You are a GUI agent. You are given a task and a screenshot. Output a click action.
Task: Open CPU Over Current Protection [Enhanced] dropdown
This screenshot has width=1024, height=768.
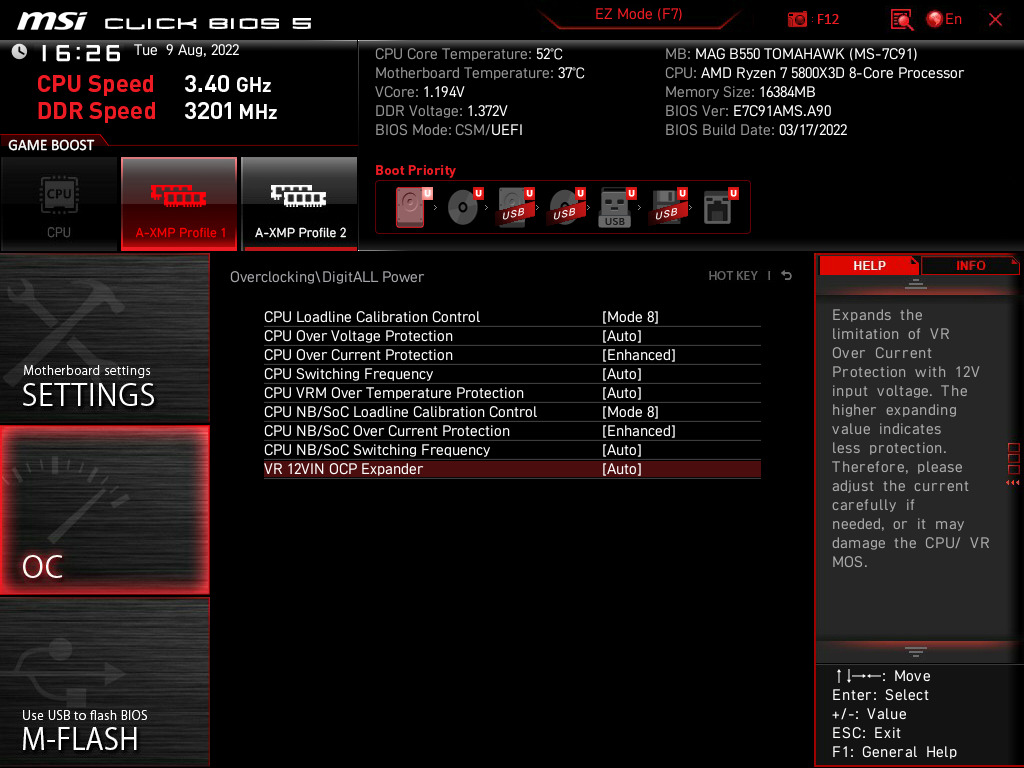tap(639, 355)
